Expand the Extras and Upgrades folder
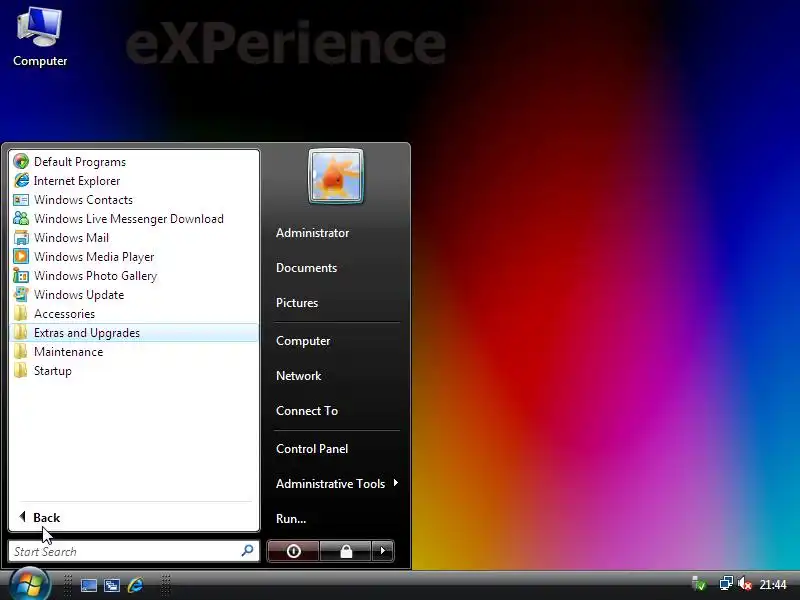Screen dimensions: 800x600 (x=134, y=333)
